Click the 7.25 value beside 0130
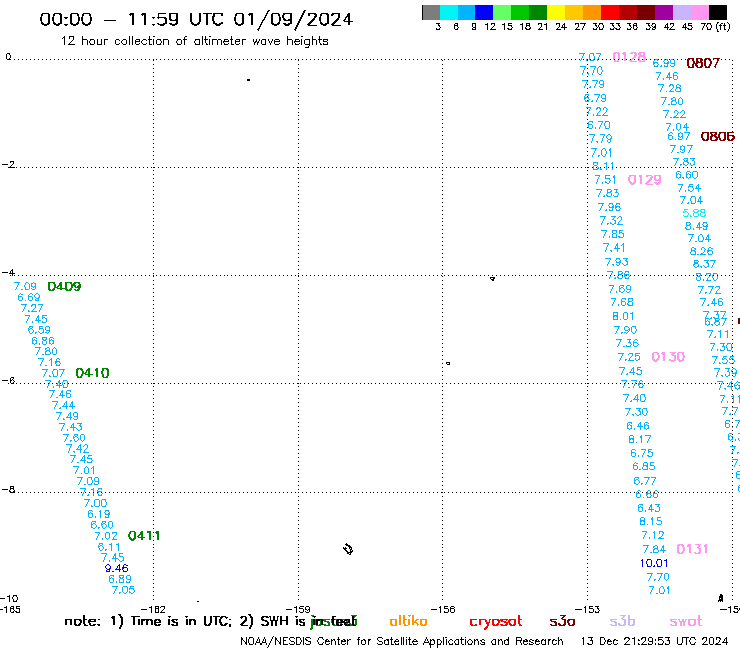The width and height of the screenshot is (740, 650). click(629, 357)
